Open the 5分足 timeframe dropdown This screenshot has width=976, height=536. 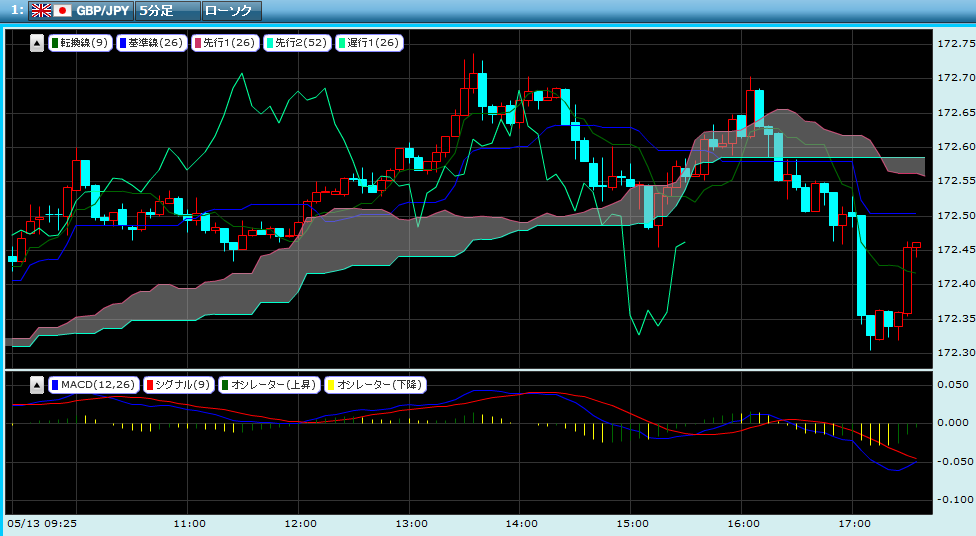coord(167,11)
